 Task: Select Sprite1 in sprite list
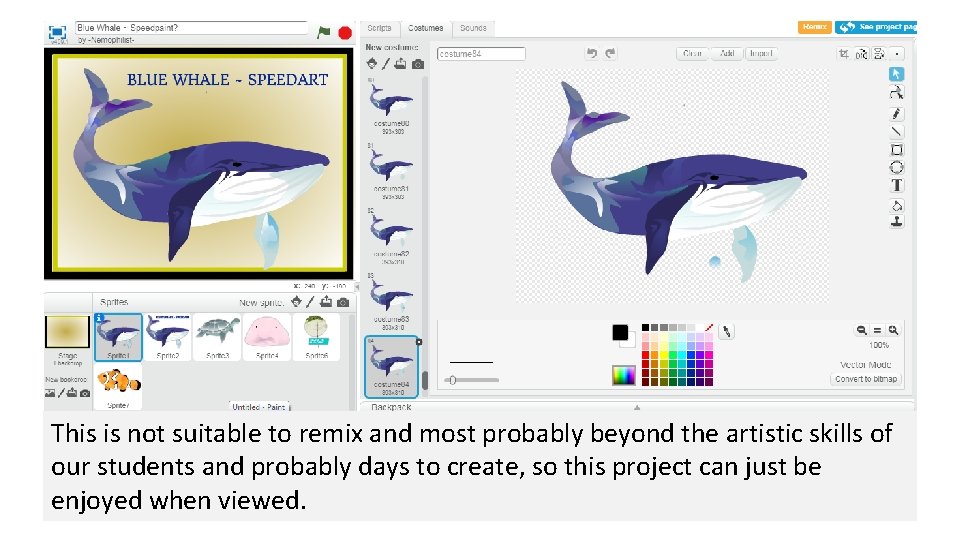[x=118, y=337]
